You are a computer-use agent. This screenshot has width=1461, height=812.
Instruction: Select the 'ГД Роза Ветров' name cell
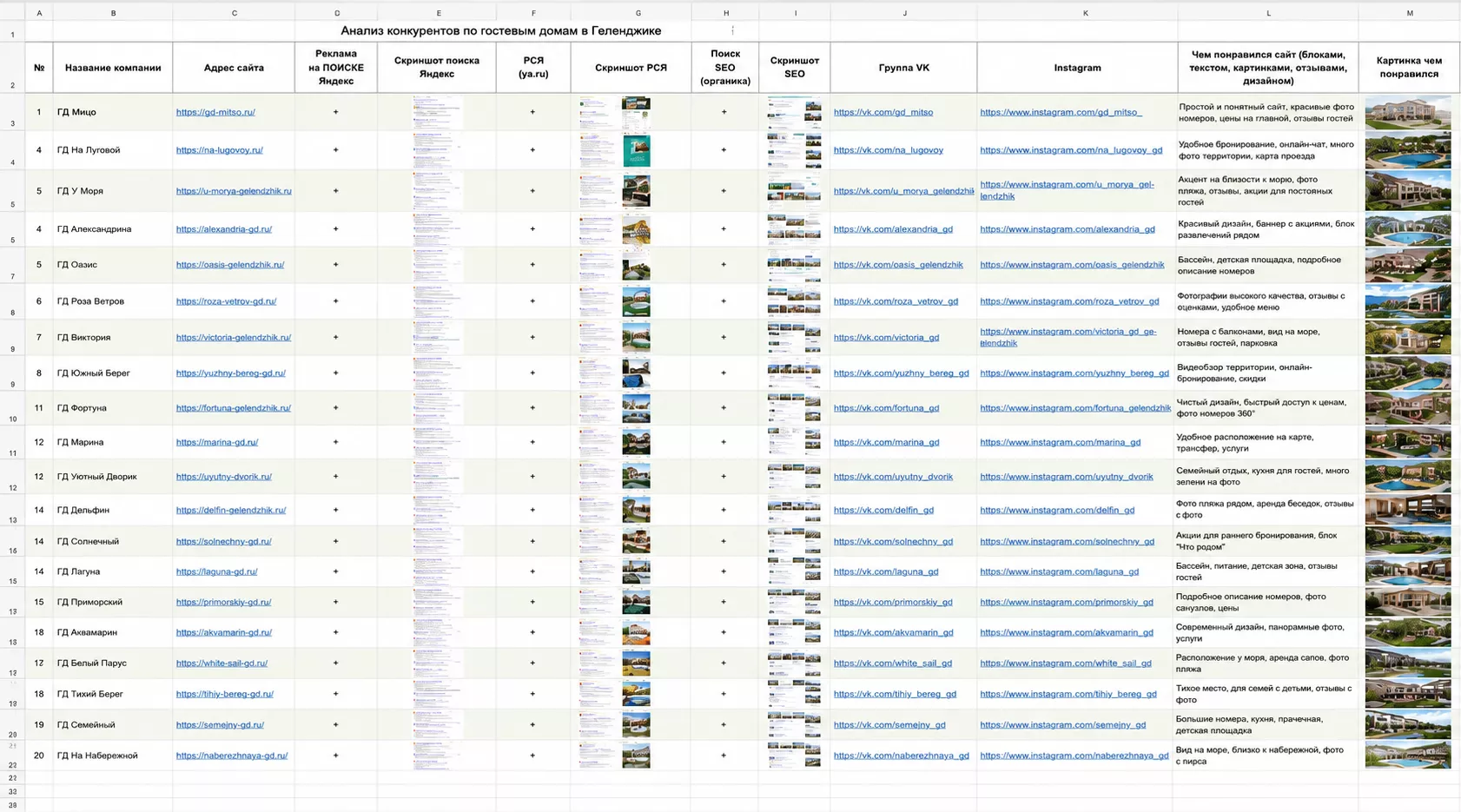pyautogui.click(x=113, y=301)
